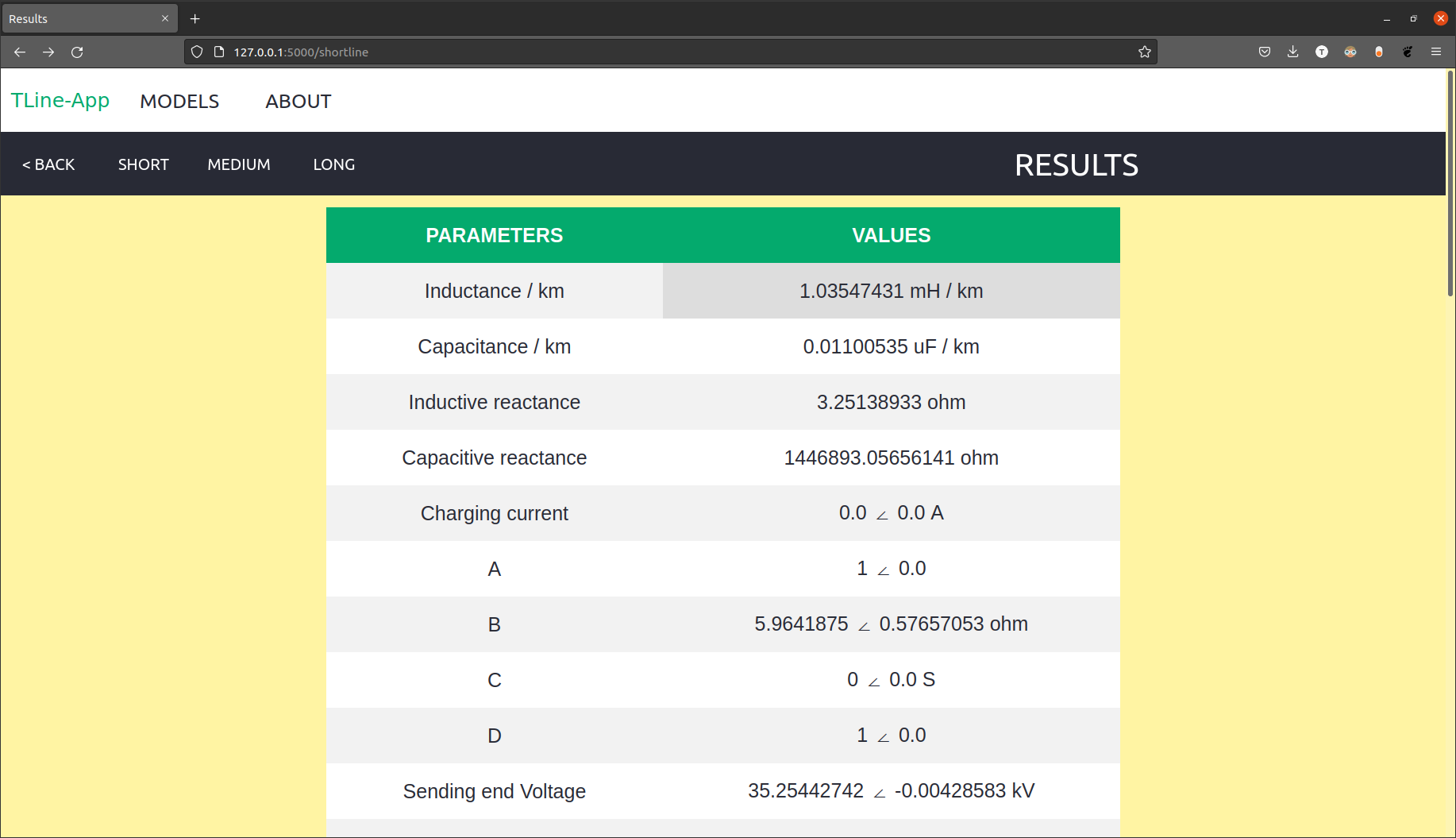The image size is (1456, 838).
Task: Open the MODELS menu
Action: (x=179, y=102)
